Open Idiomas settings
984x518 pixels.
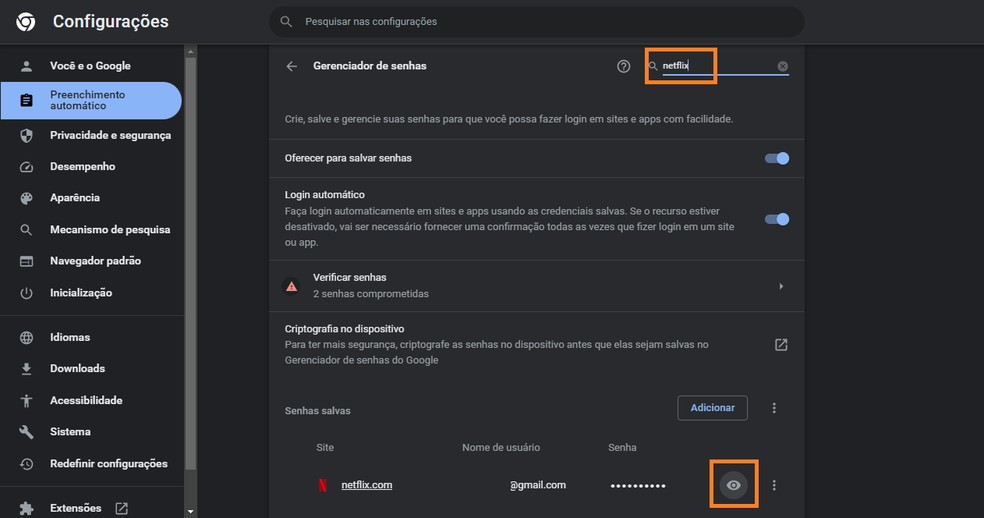tap(70, 337)
